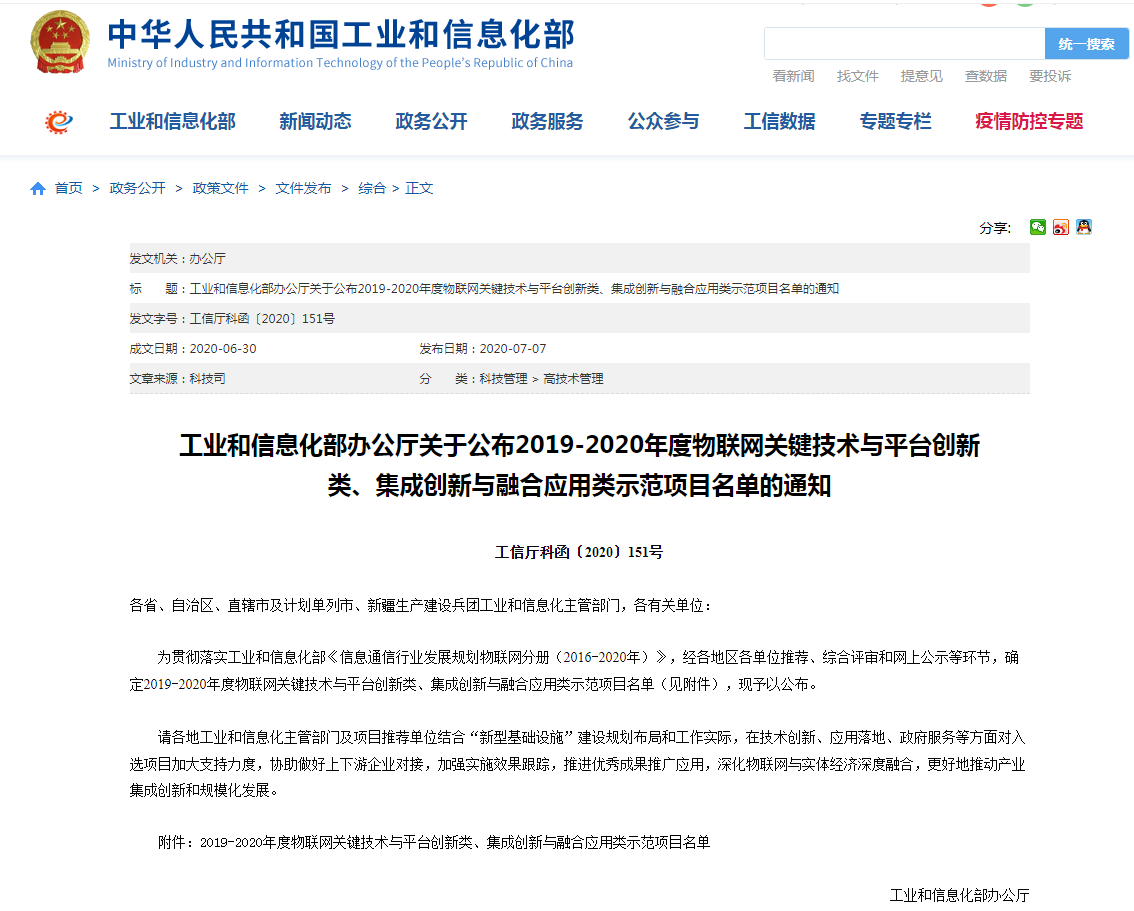The height and width of the screenshot is (911, 1134).
Task: Open the 看新闻 search option
Action: [793, 76]
